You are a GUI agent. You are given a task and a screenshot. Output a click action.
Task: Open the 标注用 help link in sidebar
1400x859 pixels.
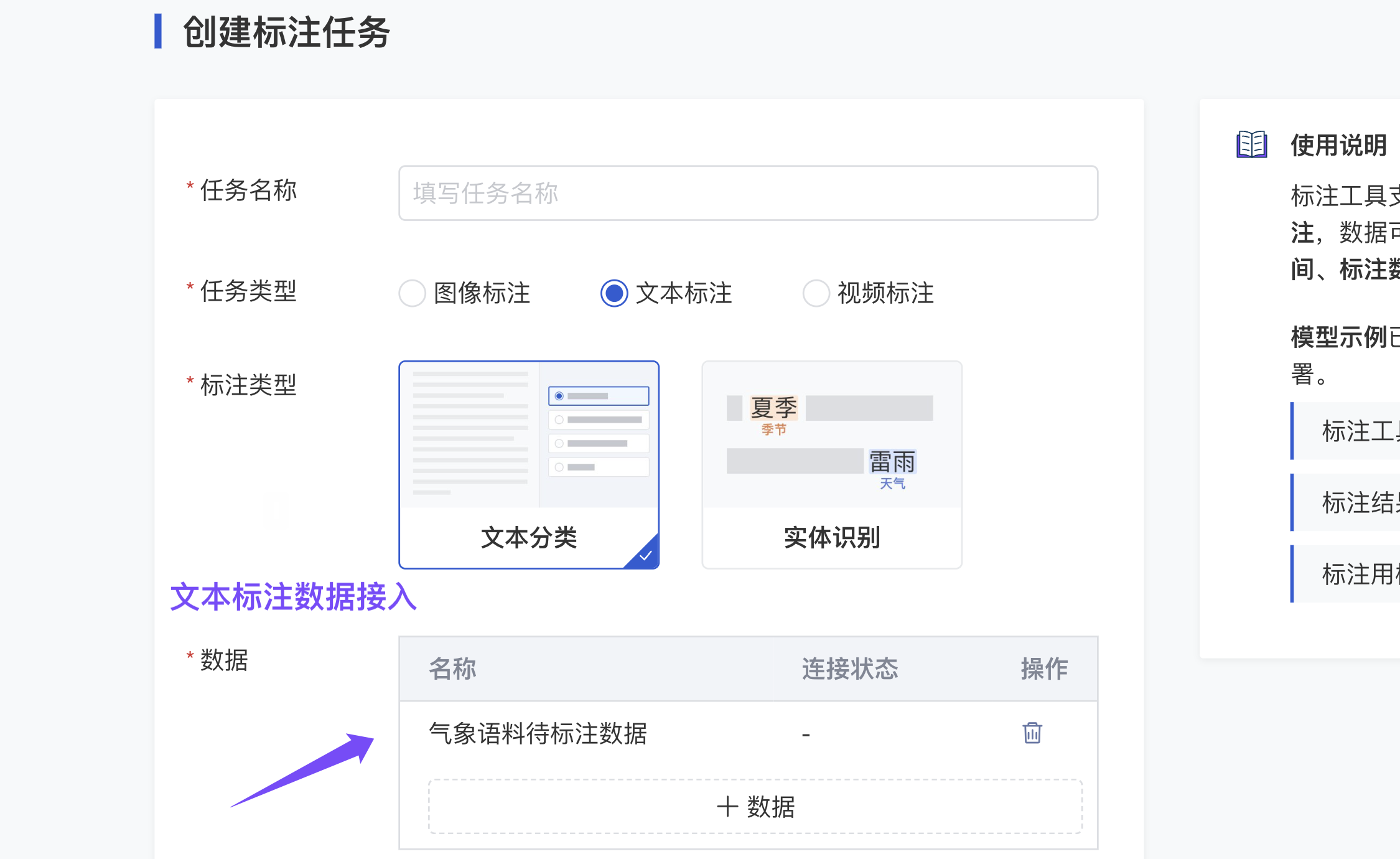coord(1360,575)
